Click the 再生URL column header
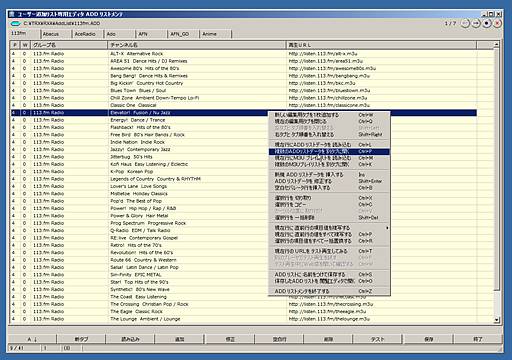Viewport: 512px width, 360px height. (x=382, y=45)
